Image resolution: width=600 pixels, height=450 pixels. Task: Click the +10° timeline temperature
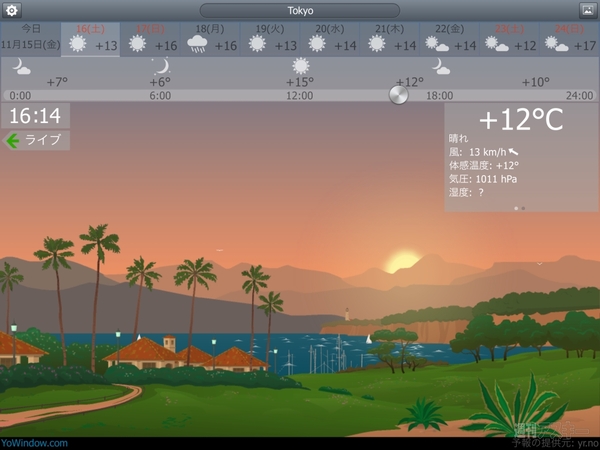point(536,82)
